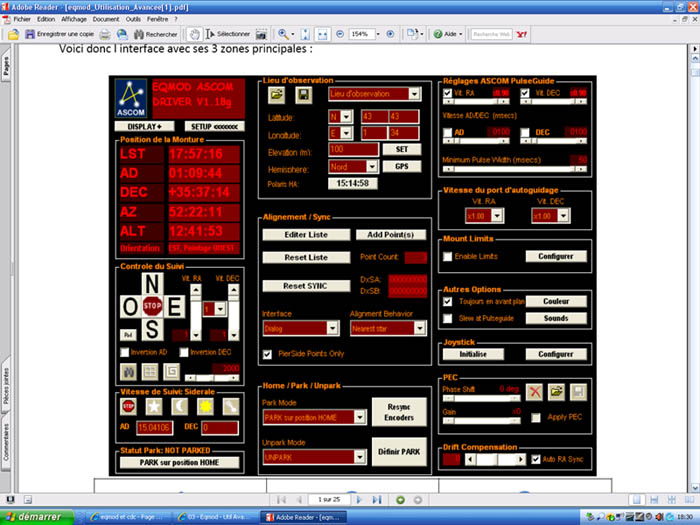Open the Edition menu
The width and height of the screenshot is (700, 525).
tap(46, 19)
